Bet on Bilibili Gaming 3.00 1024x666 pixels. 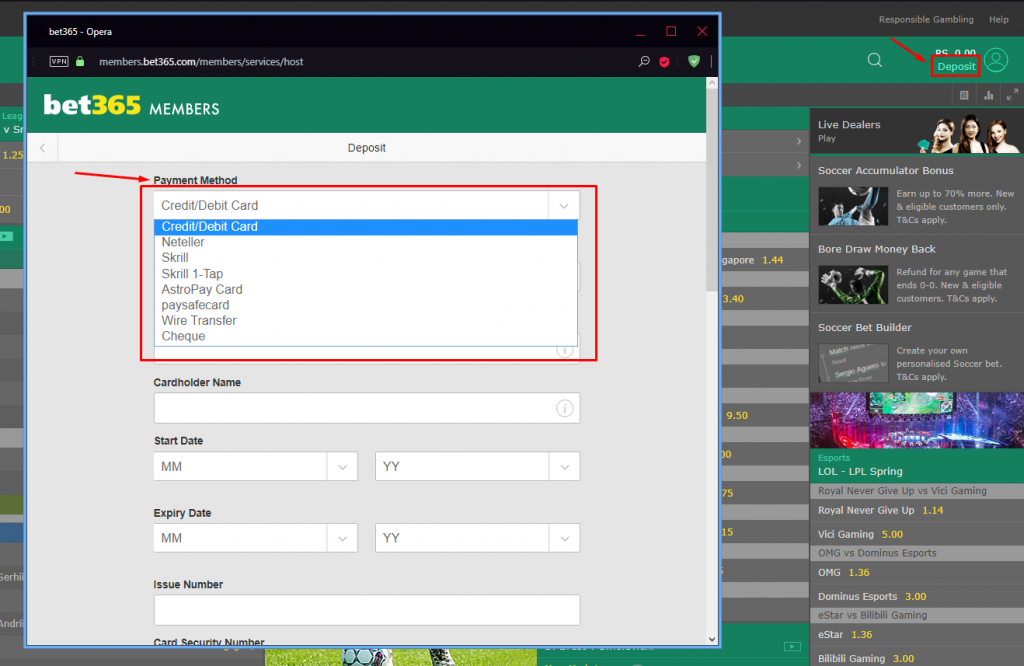917,658
